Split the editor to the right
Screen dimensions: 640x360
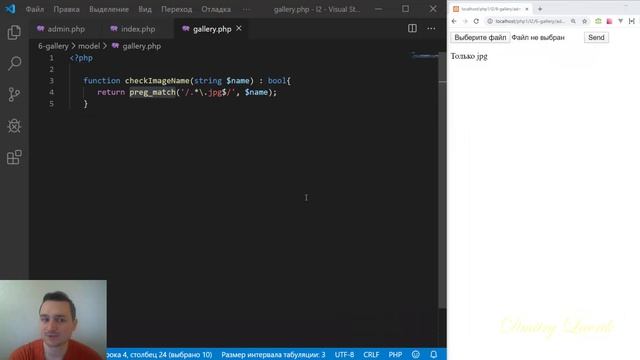coord(412,29)
